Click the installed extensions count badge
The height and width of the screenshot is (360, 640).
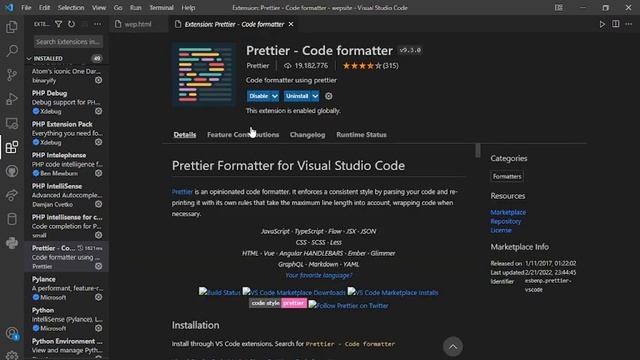tap(97, 59)
